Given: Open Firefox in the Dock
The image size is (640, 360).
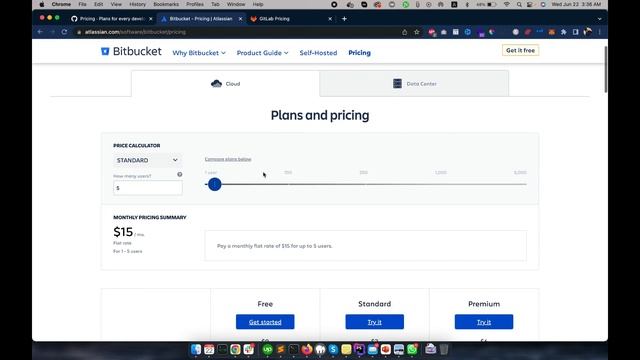Looking at the screenshot, I should pos(307,349).
